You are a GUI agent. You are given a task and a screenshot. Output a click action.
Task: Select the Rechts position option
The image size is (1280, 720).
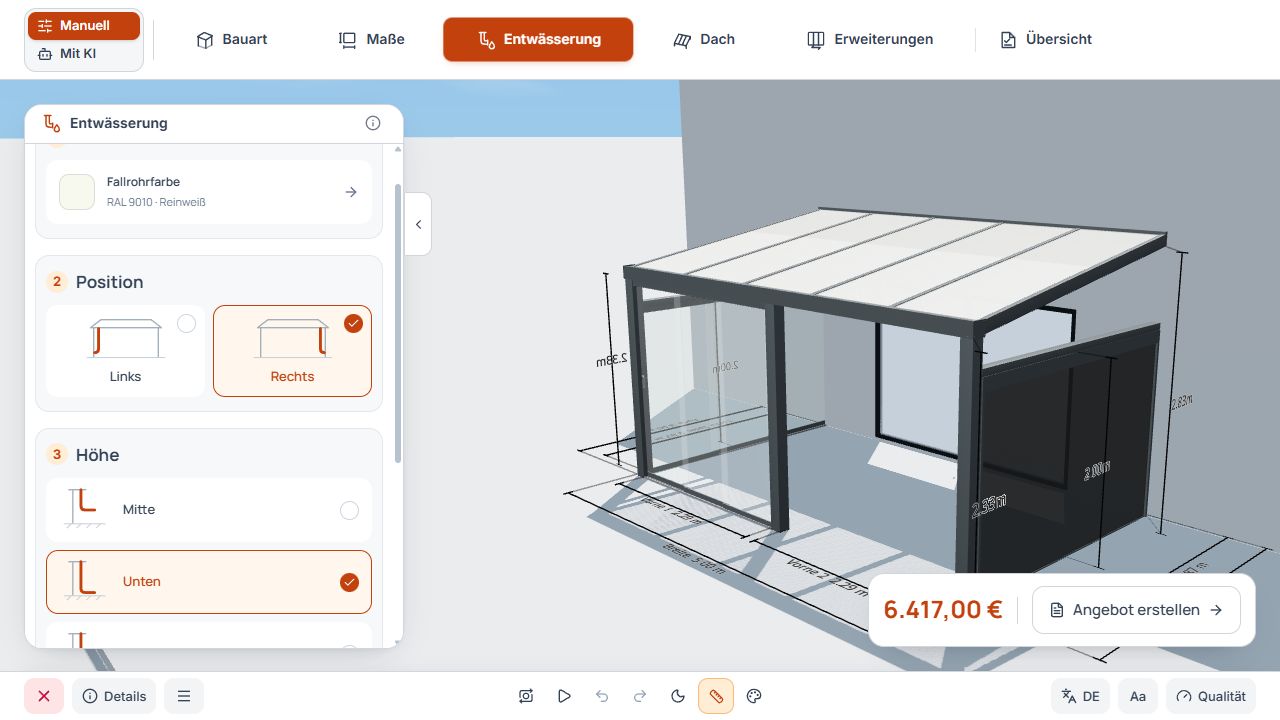292,351
